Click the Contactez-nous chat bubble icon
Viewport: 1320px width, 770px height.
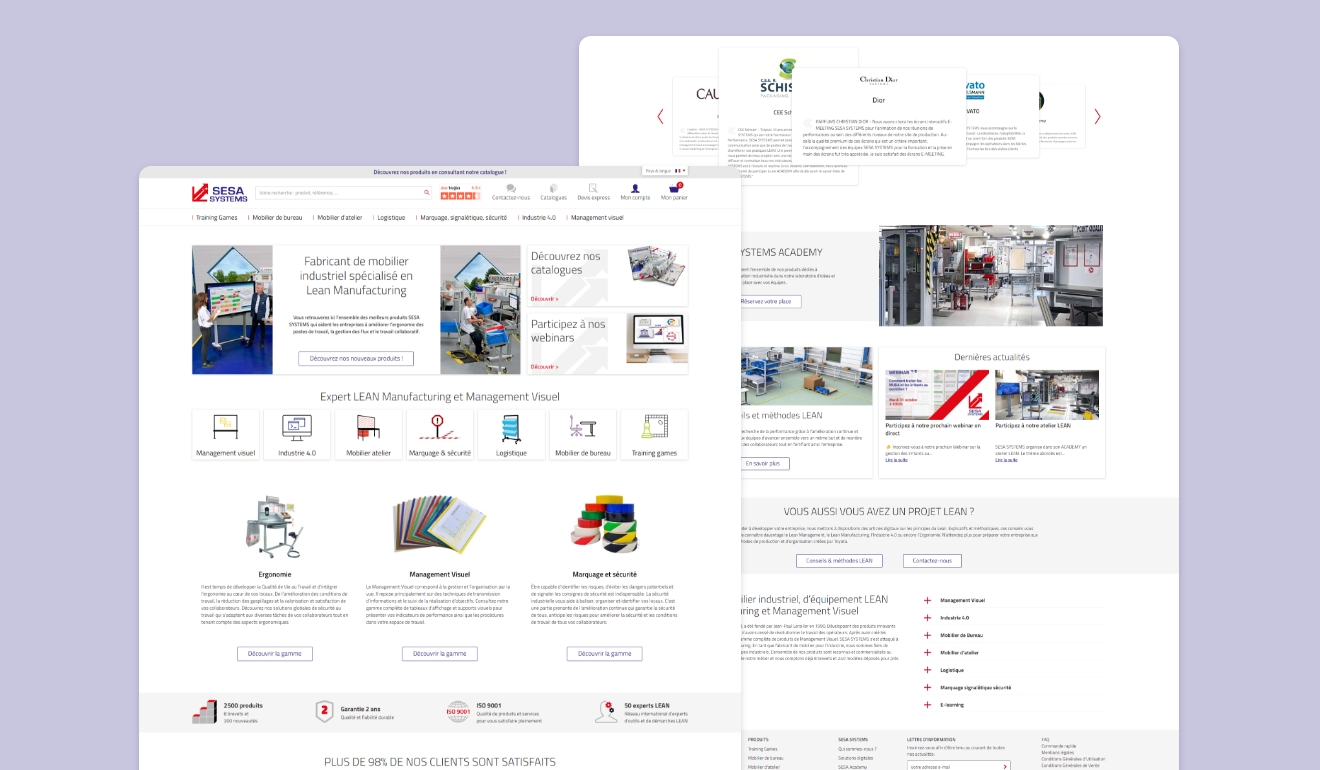[x=511, y=188]
